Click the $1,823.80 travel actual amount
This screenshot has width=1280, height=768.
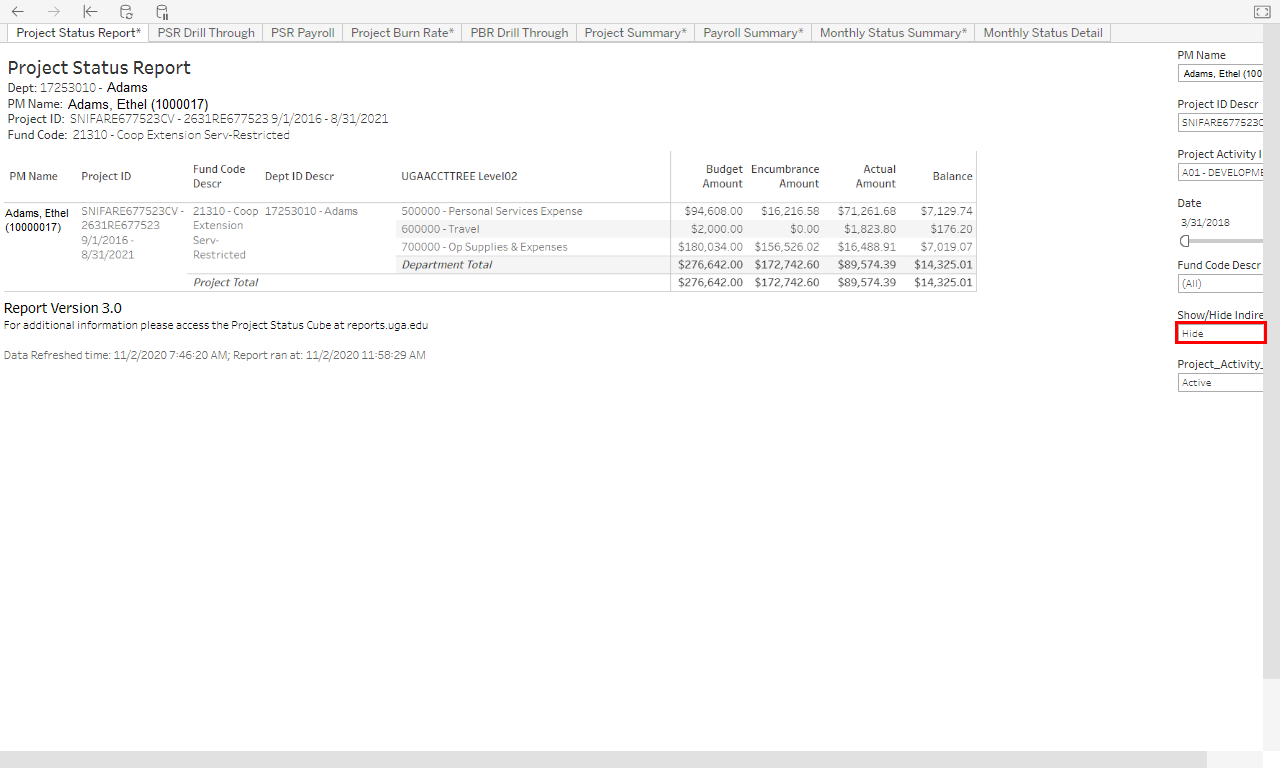click(870, 229)
